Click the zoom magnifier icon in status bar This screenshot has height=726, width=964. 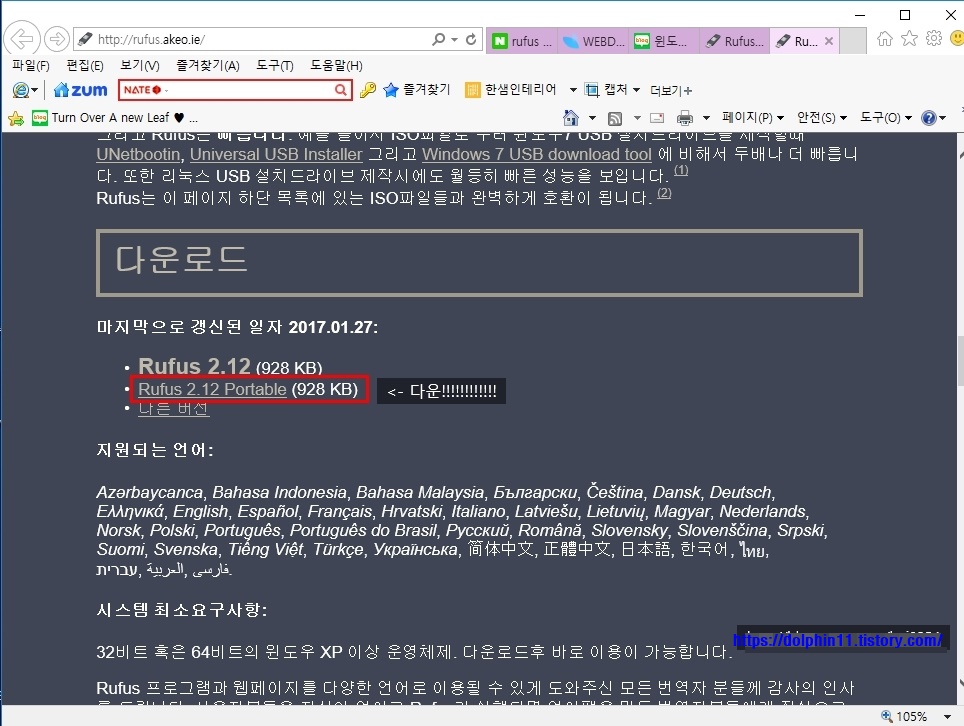tap(887, 716)
